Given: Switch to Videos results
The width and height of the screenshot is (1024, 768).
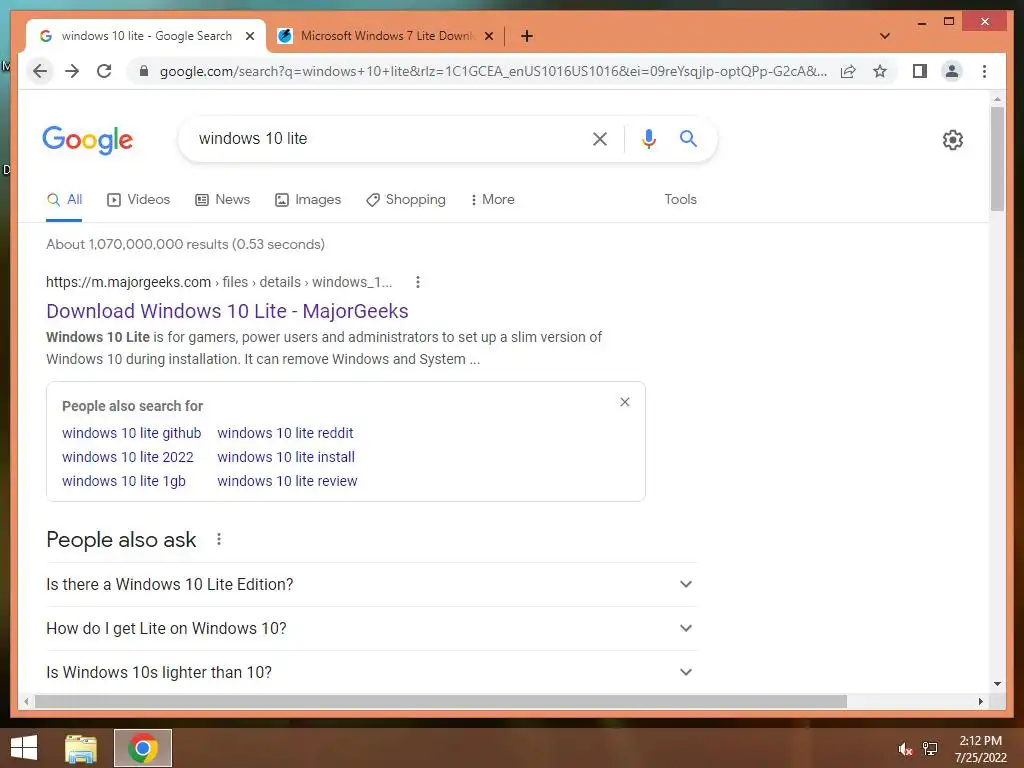Looking at the screenshot, I should (138, 200).
